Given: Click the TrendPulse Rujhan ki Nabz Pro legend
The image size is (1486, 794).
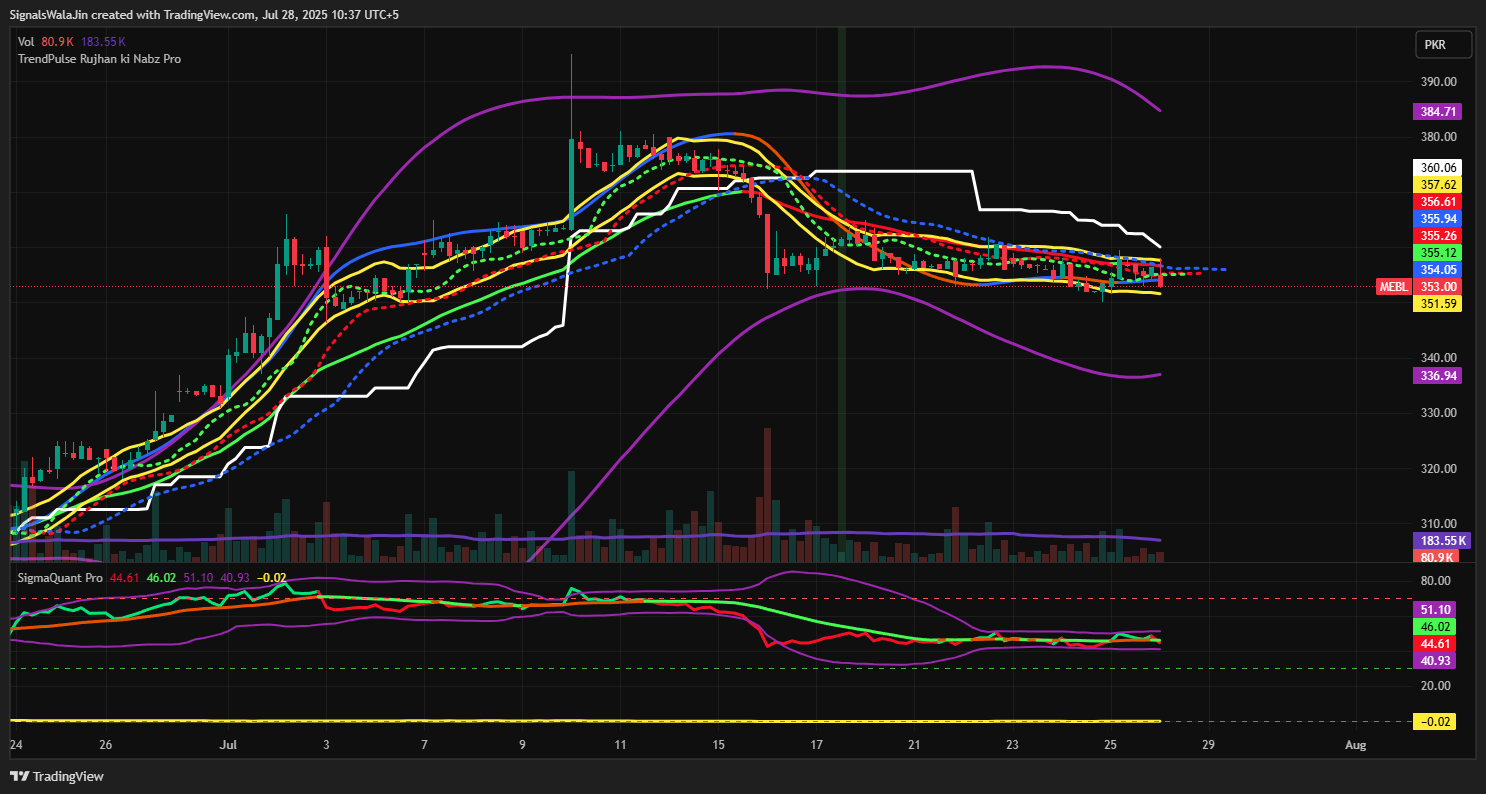Looking at the screenshot, I should click(100, 59).
